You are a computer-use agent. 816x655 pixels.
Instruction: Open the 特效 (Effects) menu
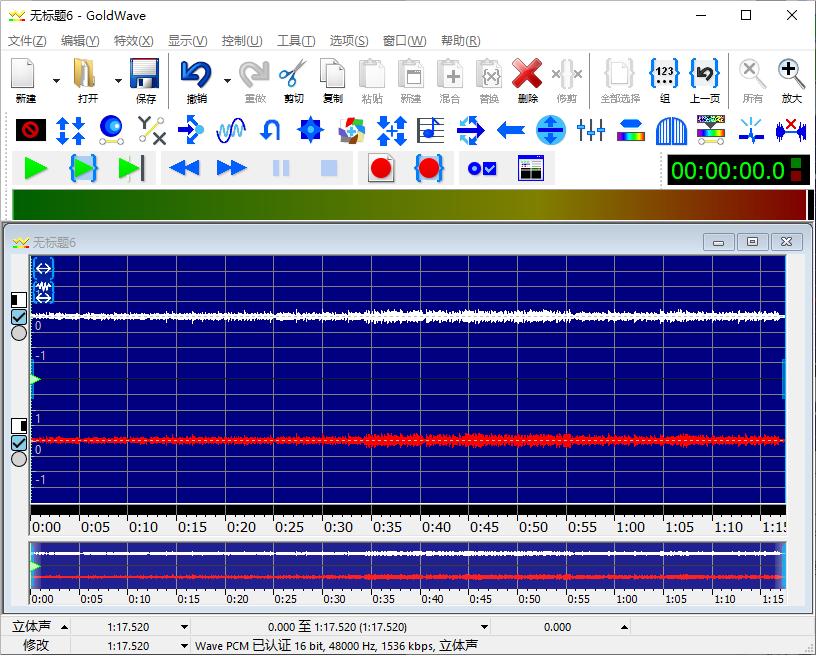[x=133, y=41]
